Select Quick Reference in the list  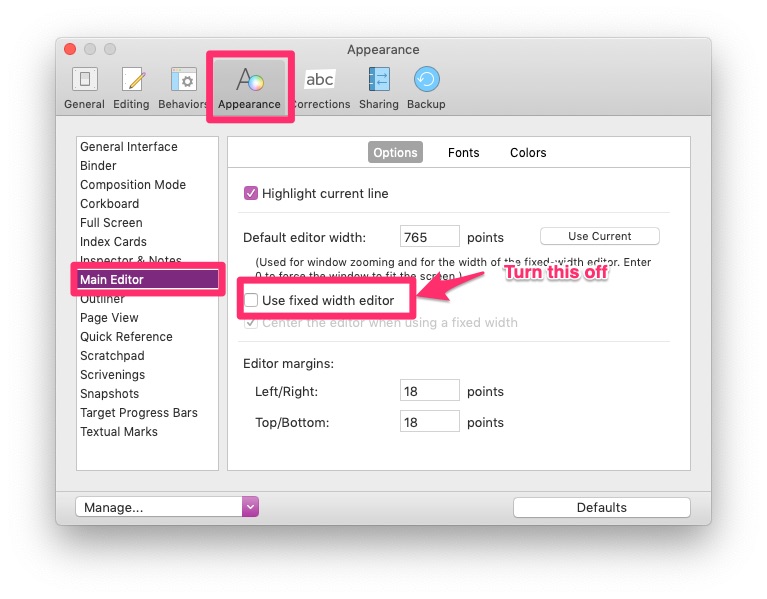[147, 337]
